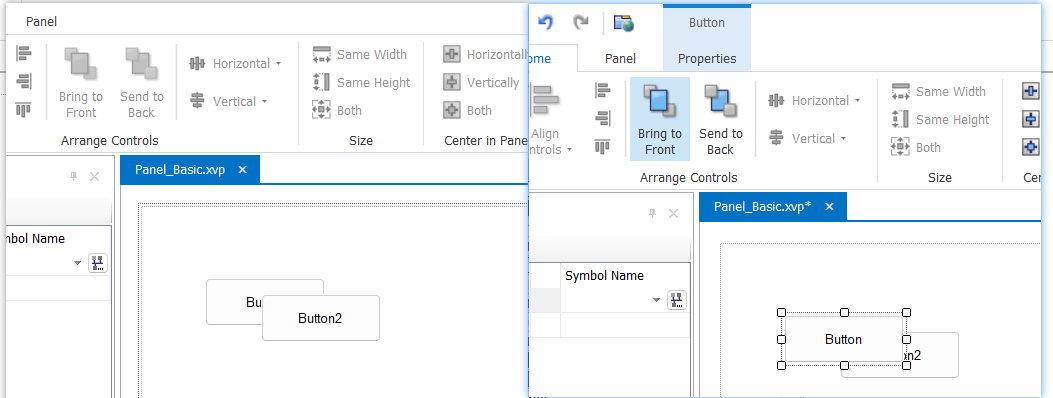Viewport: 1053px width, 398px height.
Task: Close Panel_Basic.xvp tab in left window
Action: coord(242,170)
